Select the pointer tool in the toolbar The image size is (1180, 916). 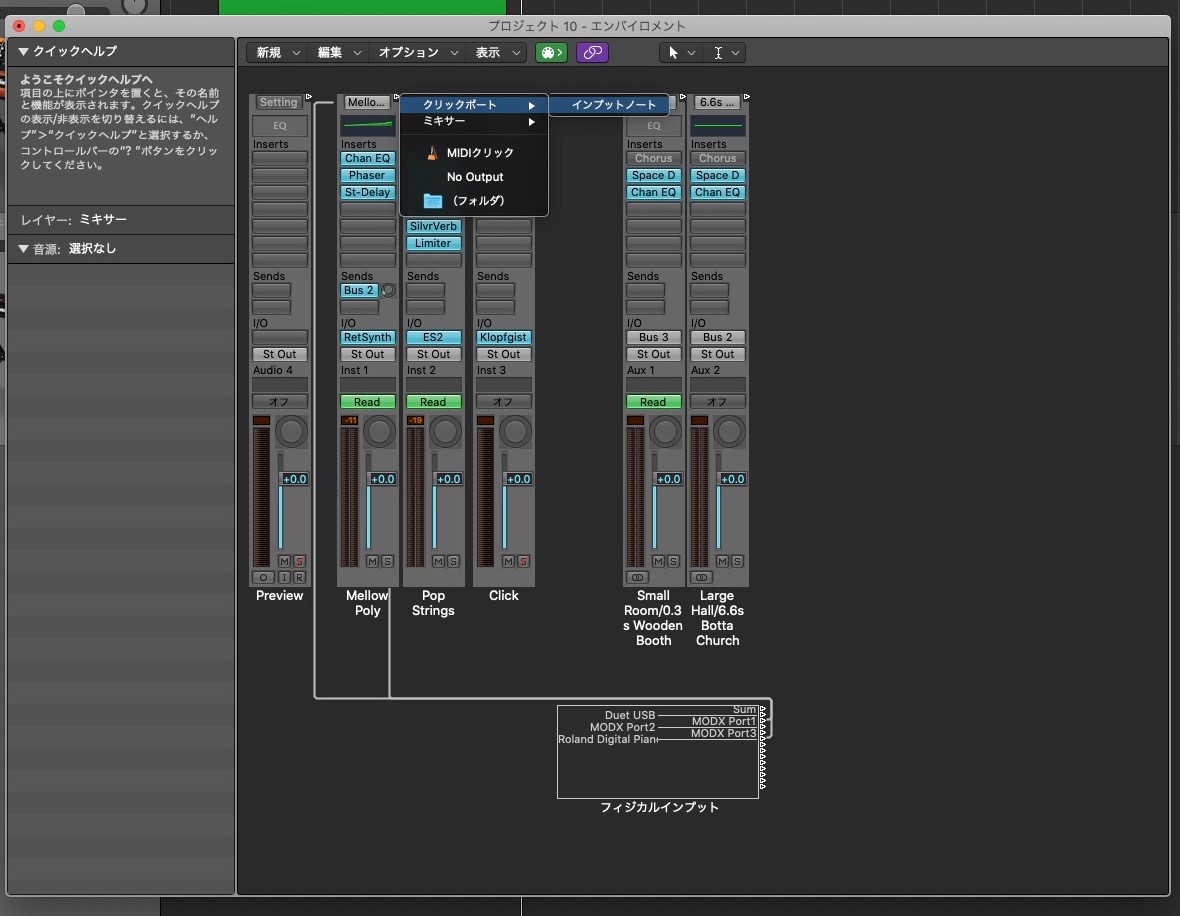(x=673, y=53)
